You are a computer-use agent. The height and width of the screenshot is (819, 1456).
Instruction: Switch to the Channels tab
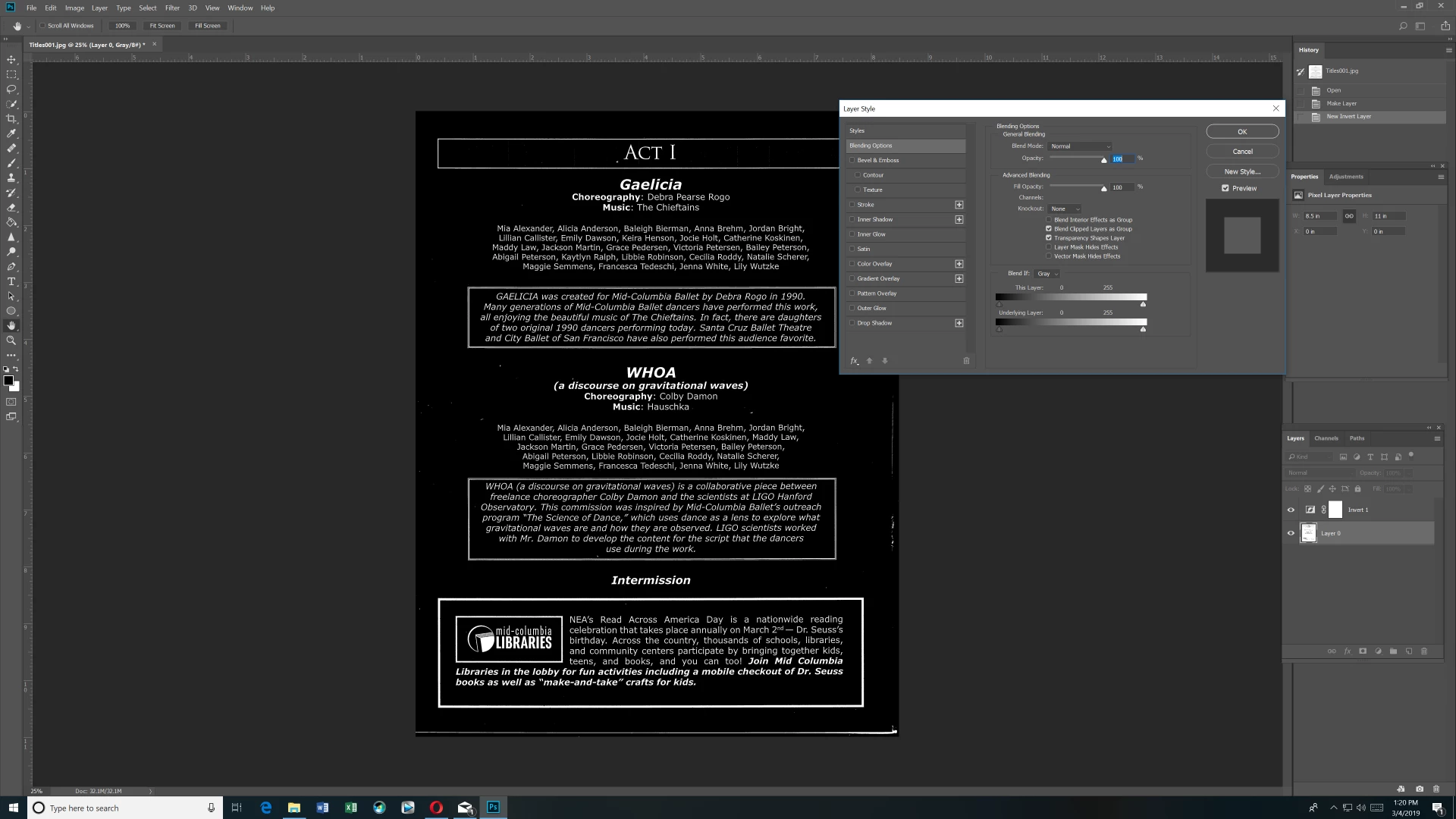tap(1326, 438)
